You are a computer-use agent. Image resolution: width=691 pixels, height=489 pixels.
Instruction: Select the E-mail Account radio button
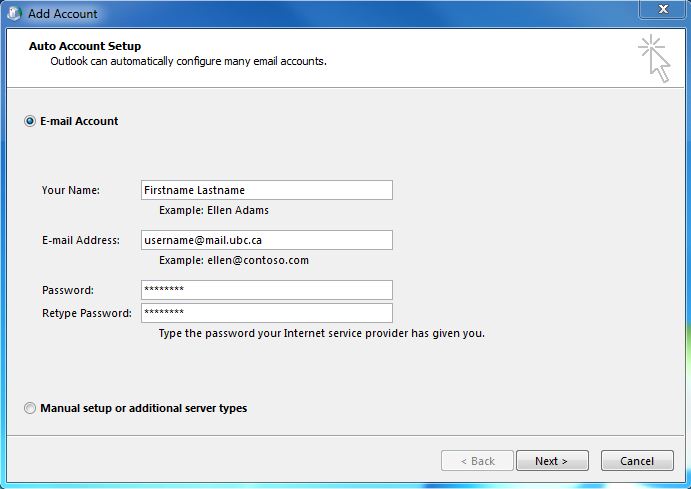click(x=30, y=121)
